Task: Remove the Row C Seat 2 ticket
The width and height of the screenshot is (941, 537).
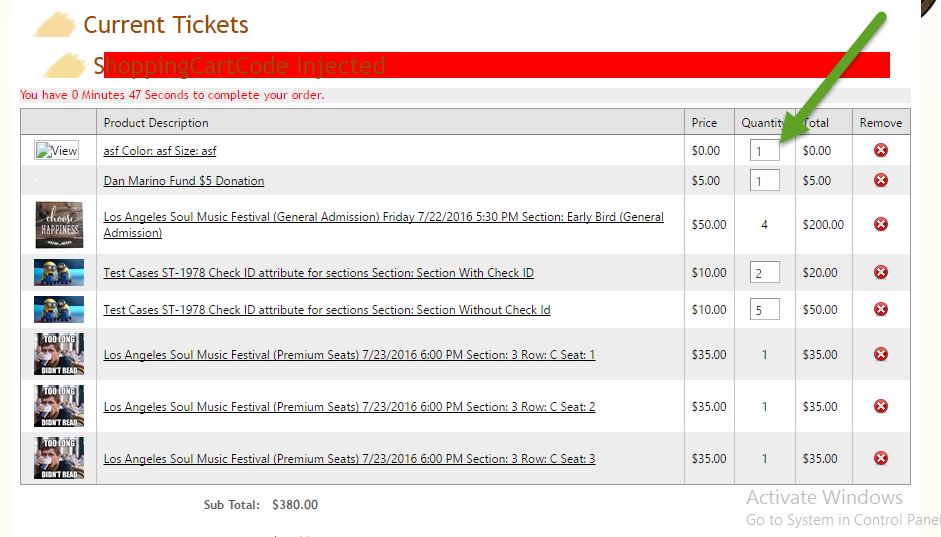Action: [881, 406]
